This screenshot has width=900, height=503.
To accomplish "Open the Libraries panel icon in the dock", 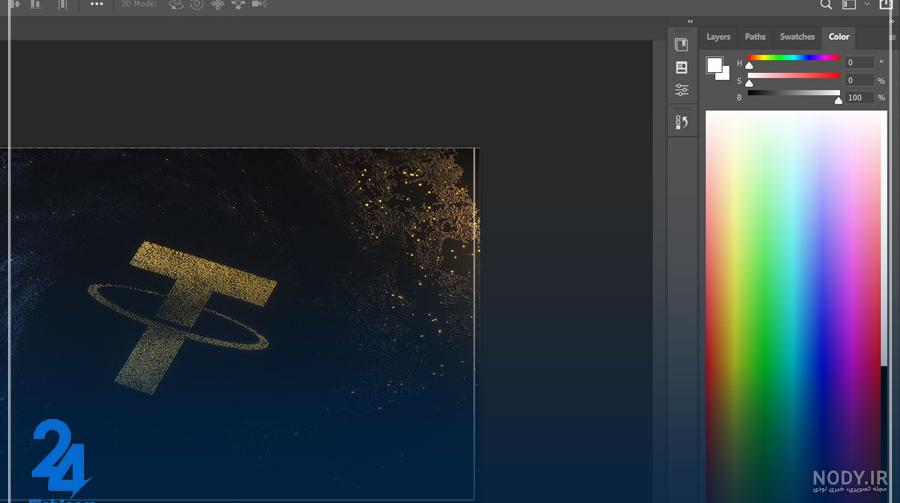I will click(x=681, y=67).
